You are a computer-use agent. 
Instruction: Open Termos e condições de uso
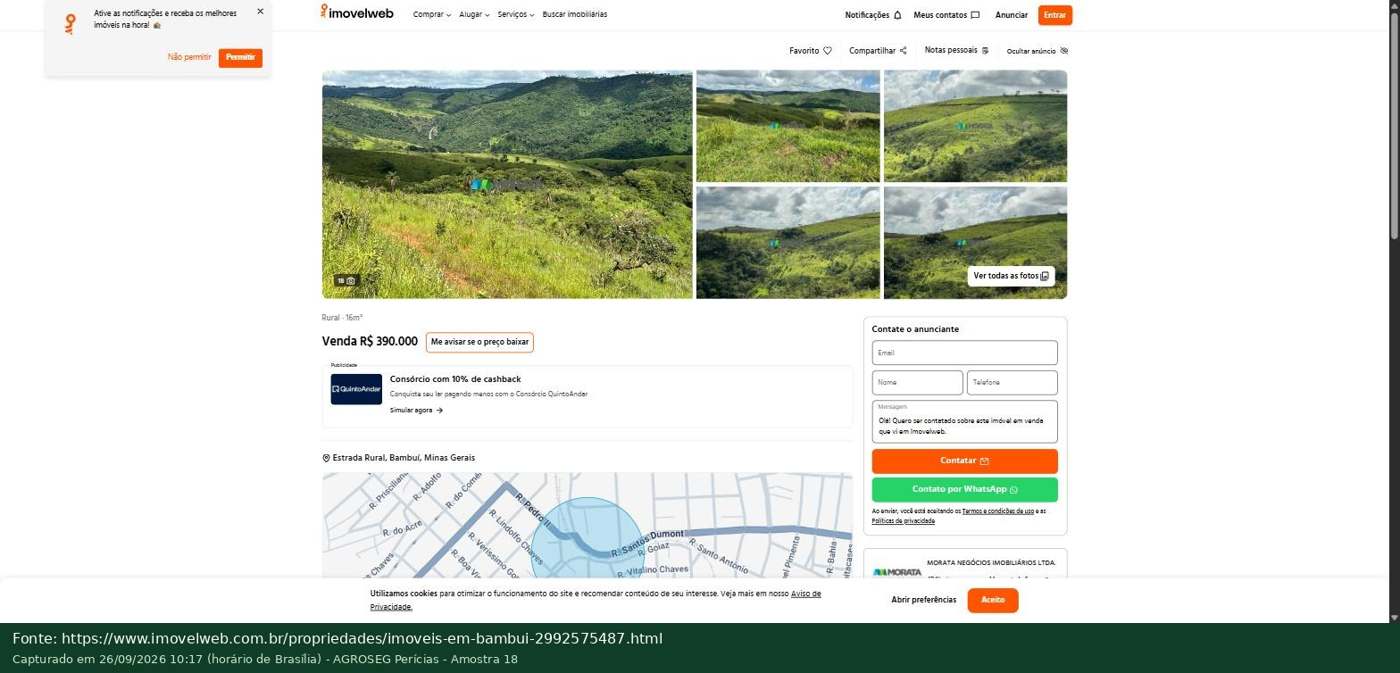tap(998, 511)
